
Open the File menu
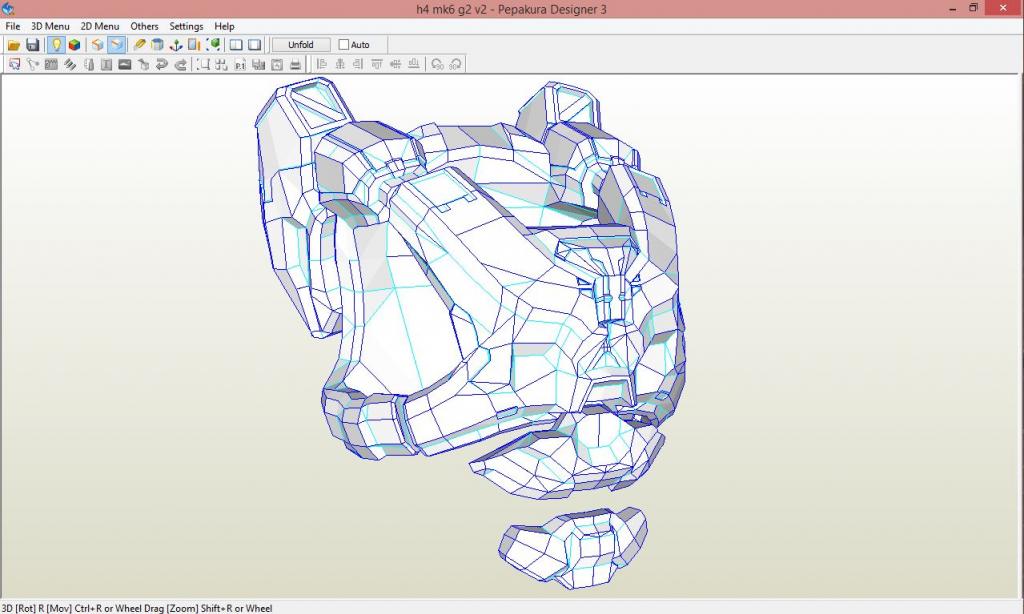[13, 26]
